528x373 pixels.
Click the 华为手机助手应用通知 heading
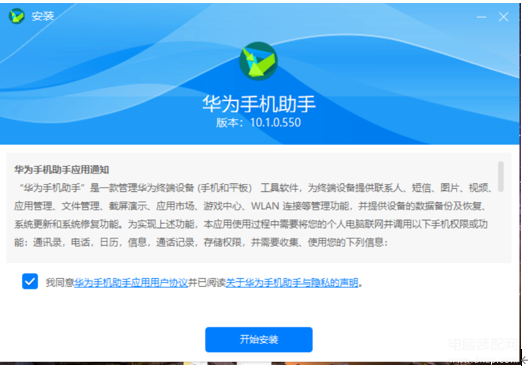point(62,170)
